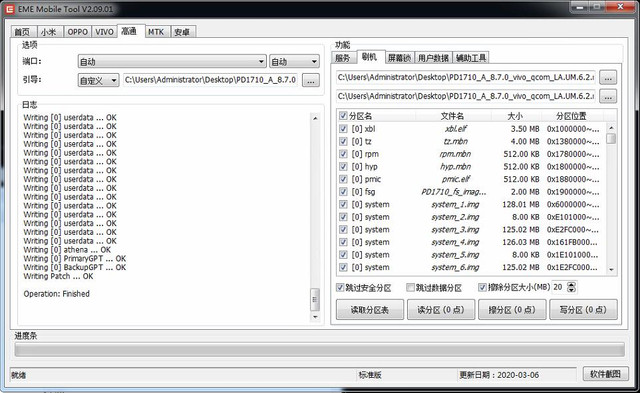640x393 pixels.
Task: Browse for boot loader file with ... button
Action: coord(311,80)
